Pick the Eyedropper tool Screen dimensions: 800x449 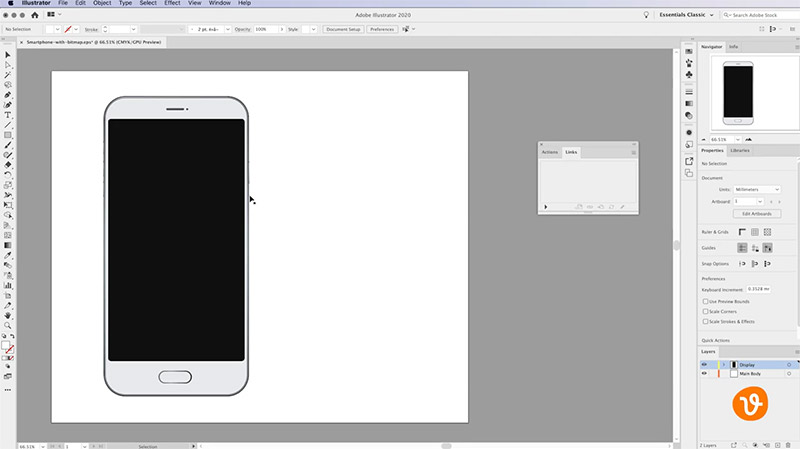tap(8, 256)
